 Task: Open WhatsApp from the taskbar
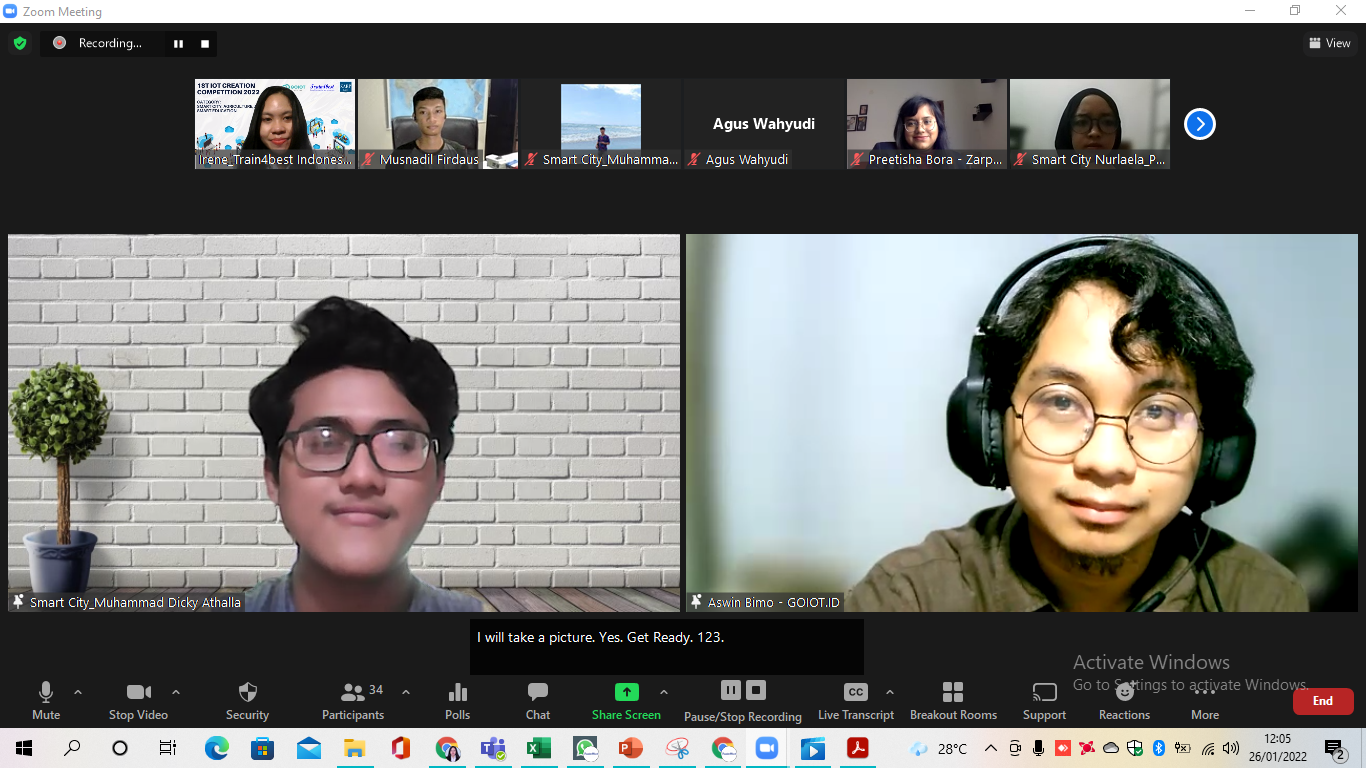tap(585, 748)
